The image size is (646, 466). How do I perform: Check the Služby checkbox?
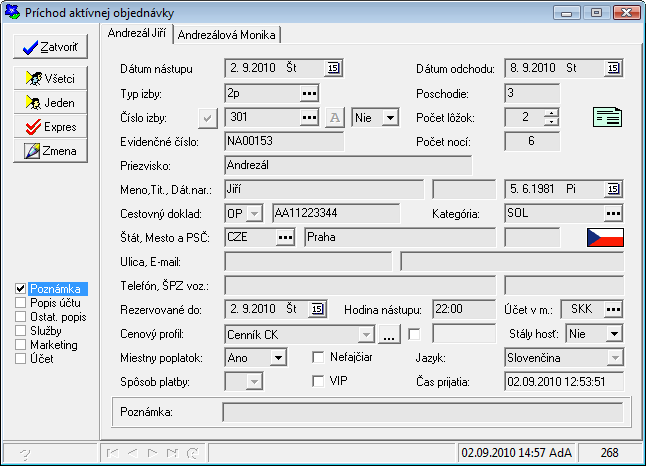(20, 331)
